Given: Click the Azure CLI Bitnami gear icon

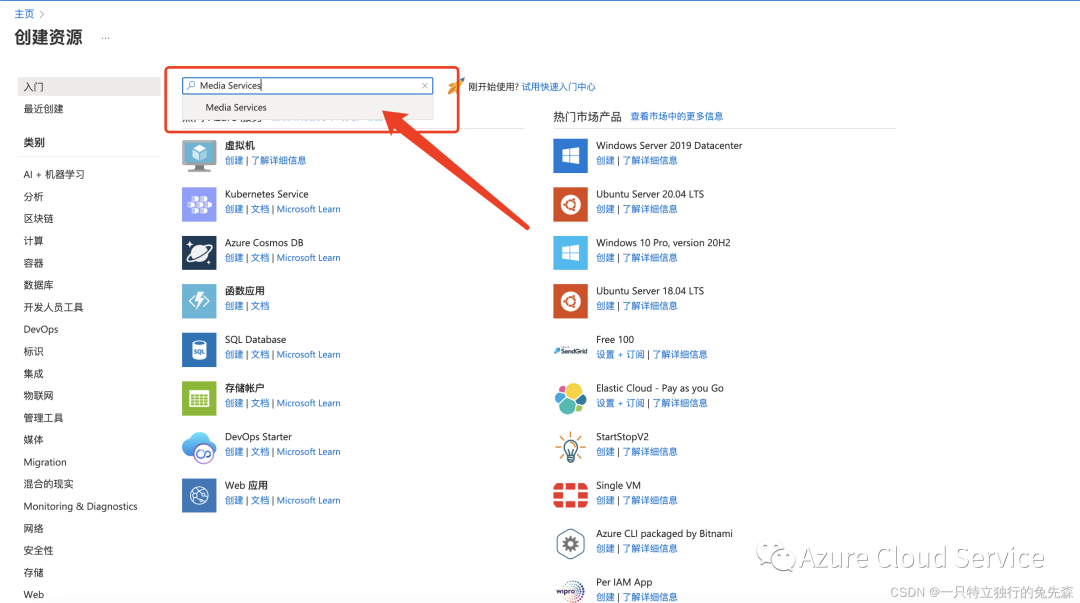Looking at the screenshot, I should 570,544.
